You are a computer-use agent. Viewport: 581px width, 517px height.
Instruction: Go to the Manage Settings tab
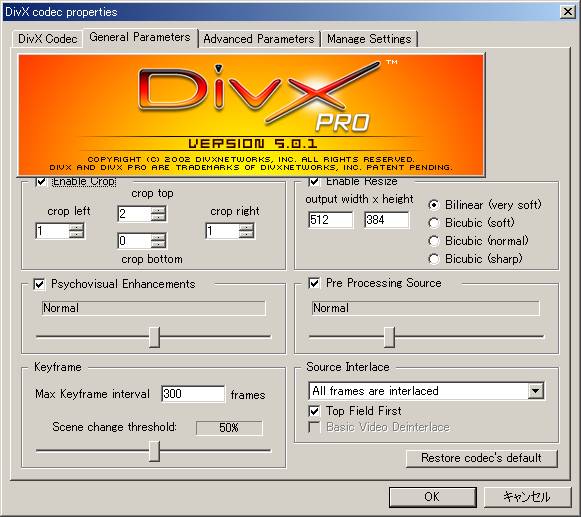pos(369,39)
